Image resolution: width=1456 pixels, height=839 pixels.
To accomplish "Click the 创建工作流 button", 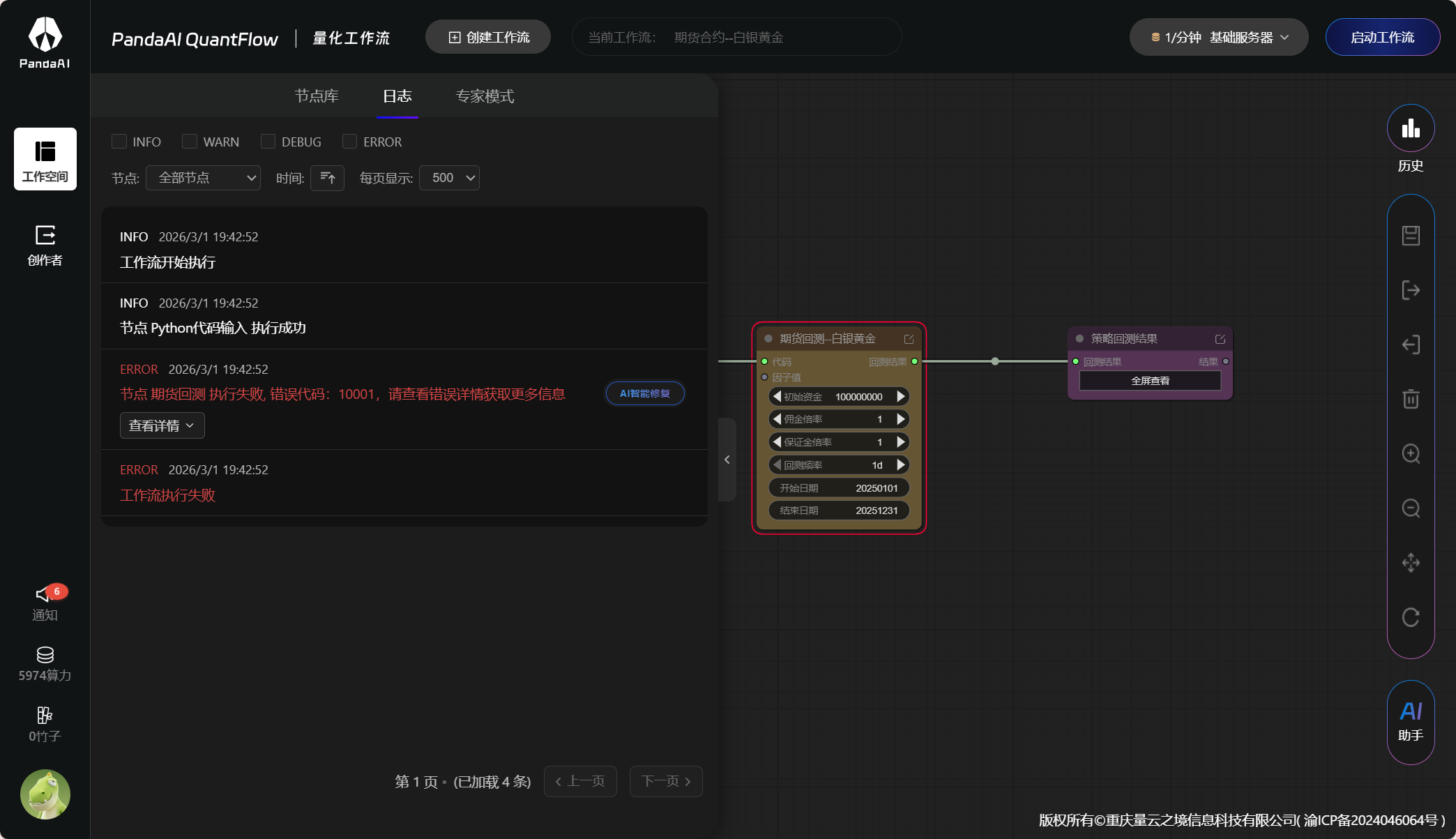I will 488,37.
